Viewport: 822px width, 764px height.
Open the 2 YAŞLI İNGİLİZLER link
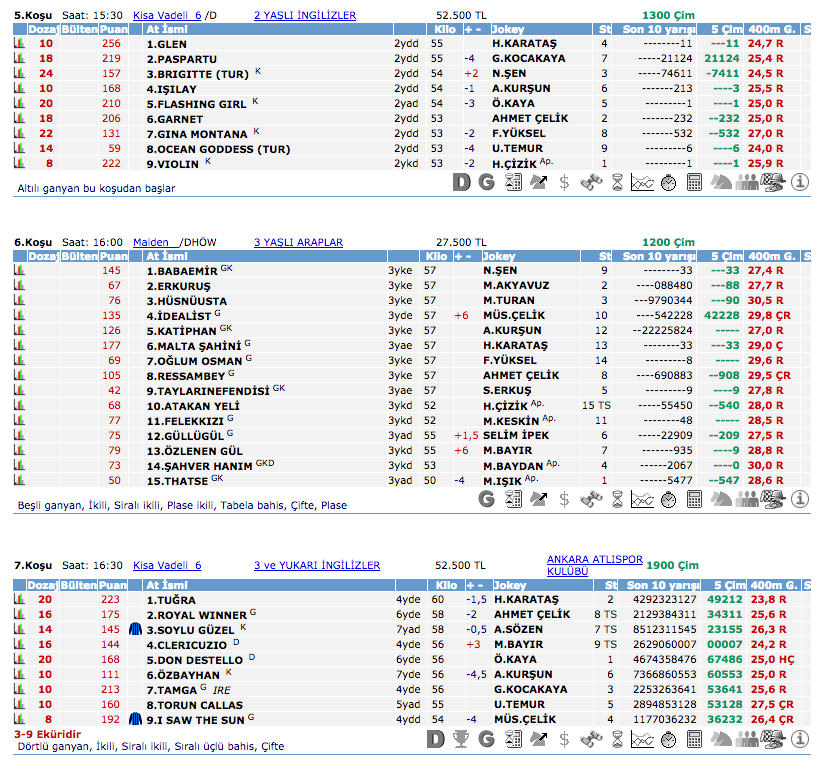point(305,16)
